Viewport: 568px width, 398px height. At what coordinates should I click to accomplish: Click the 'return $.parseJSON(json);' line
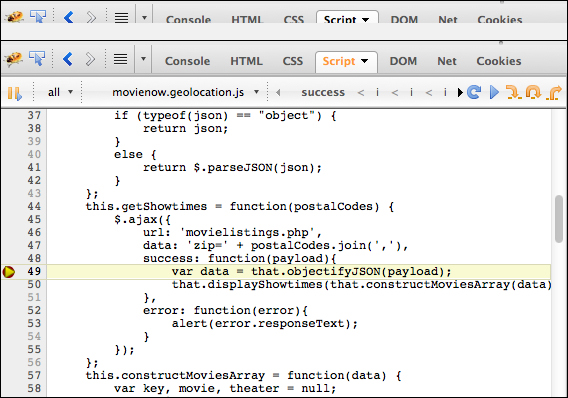[232, 168]
